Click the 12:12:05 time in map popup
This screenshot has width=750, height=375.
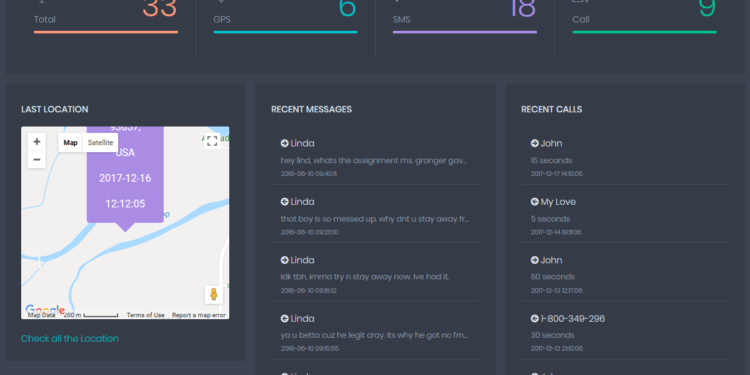[125, 204]
